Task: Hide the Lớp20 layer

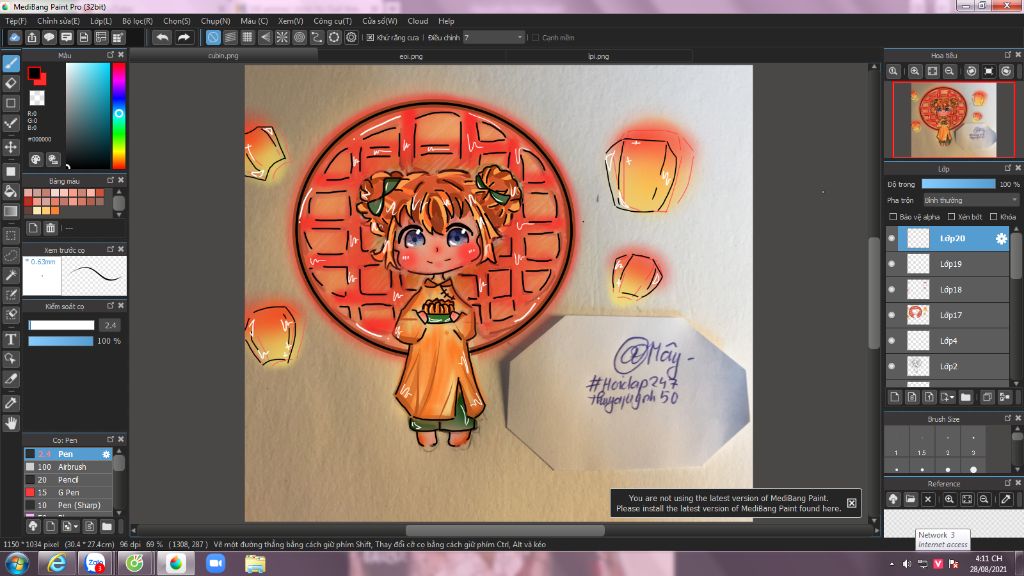Action: (x=892, y=238)
